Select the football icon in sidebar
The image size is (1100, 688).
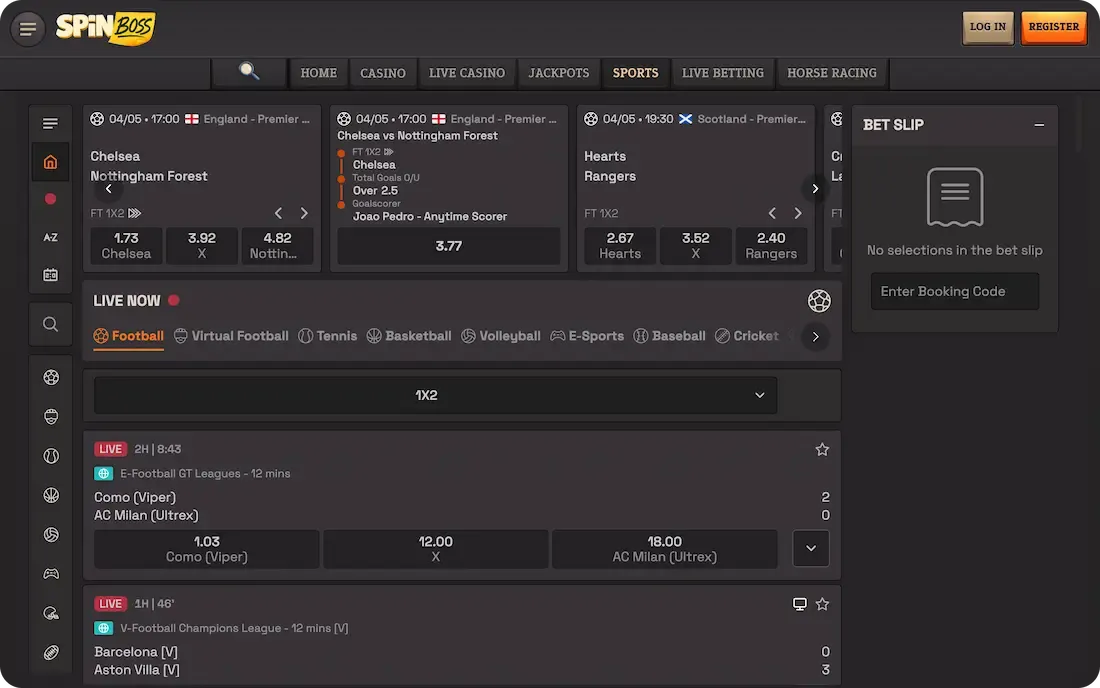point(51,377)
